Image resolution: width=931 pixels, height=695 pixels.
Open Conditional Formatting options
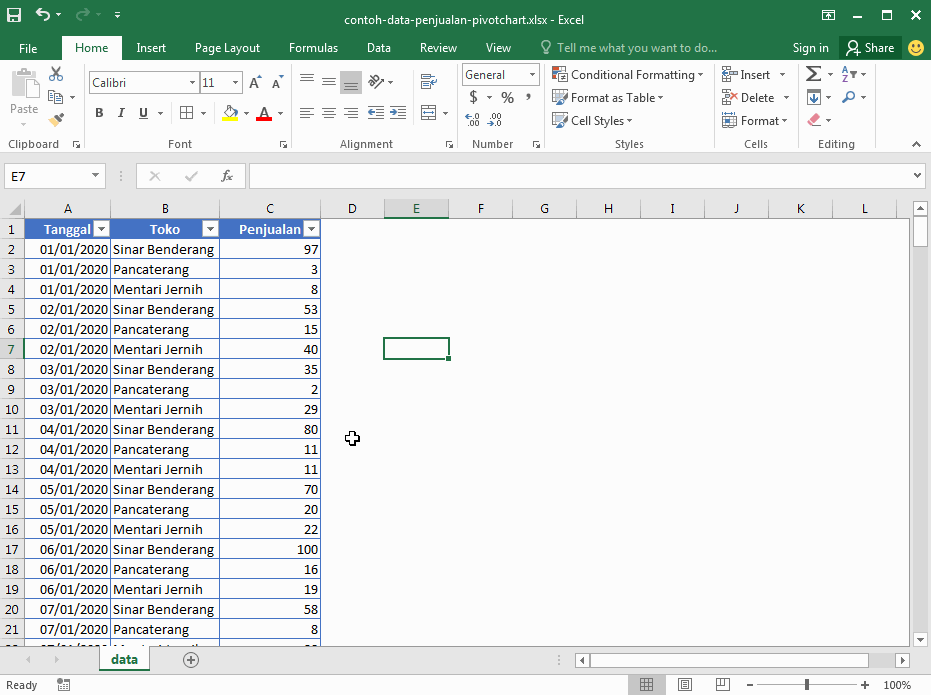click(628, 74)
